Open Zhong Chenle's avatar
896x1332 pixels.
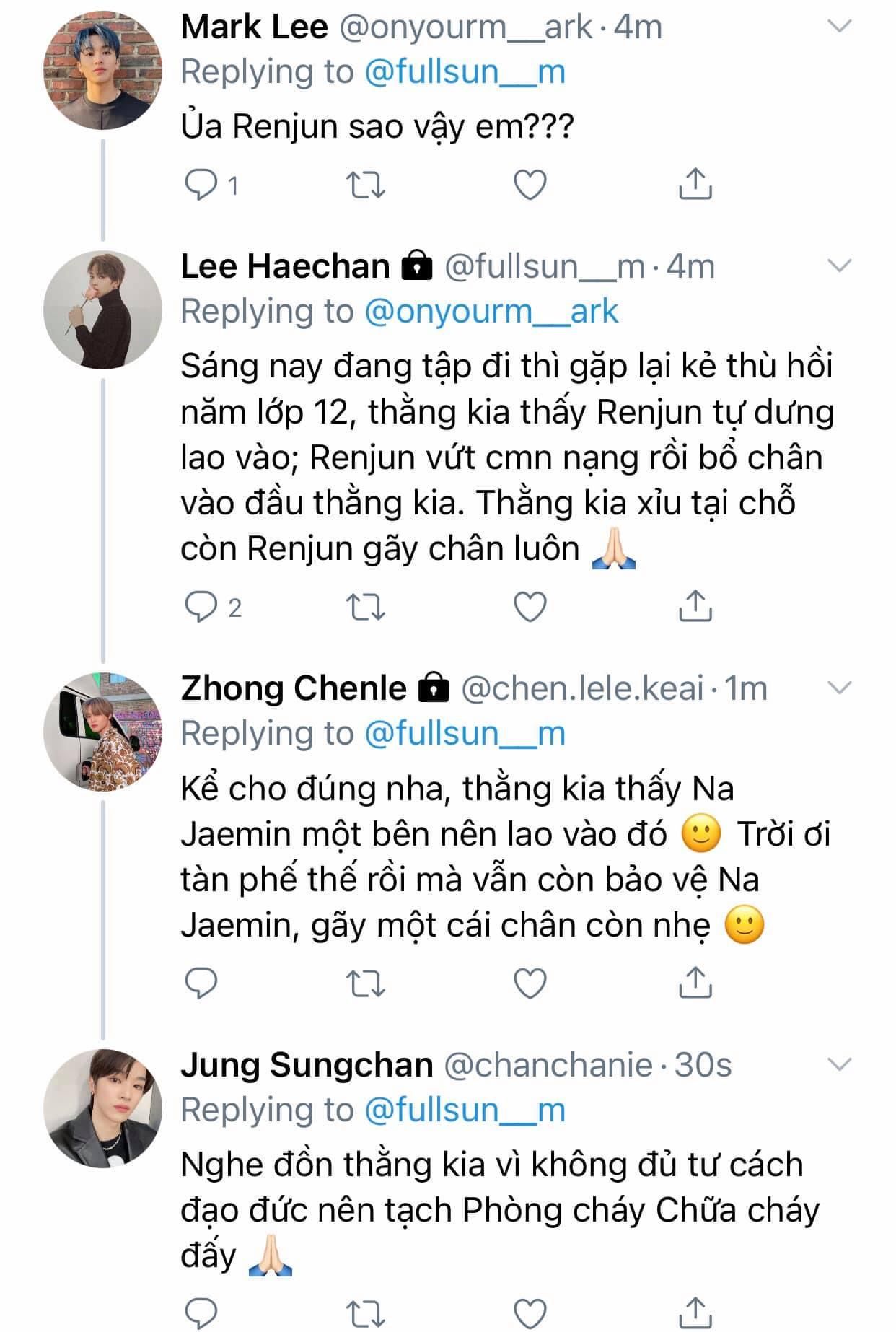[x=103, y=732]
